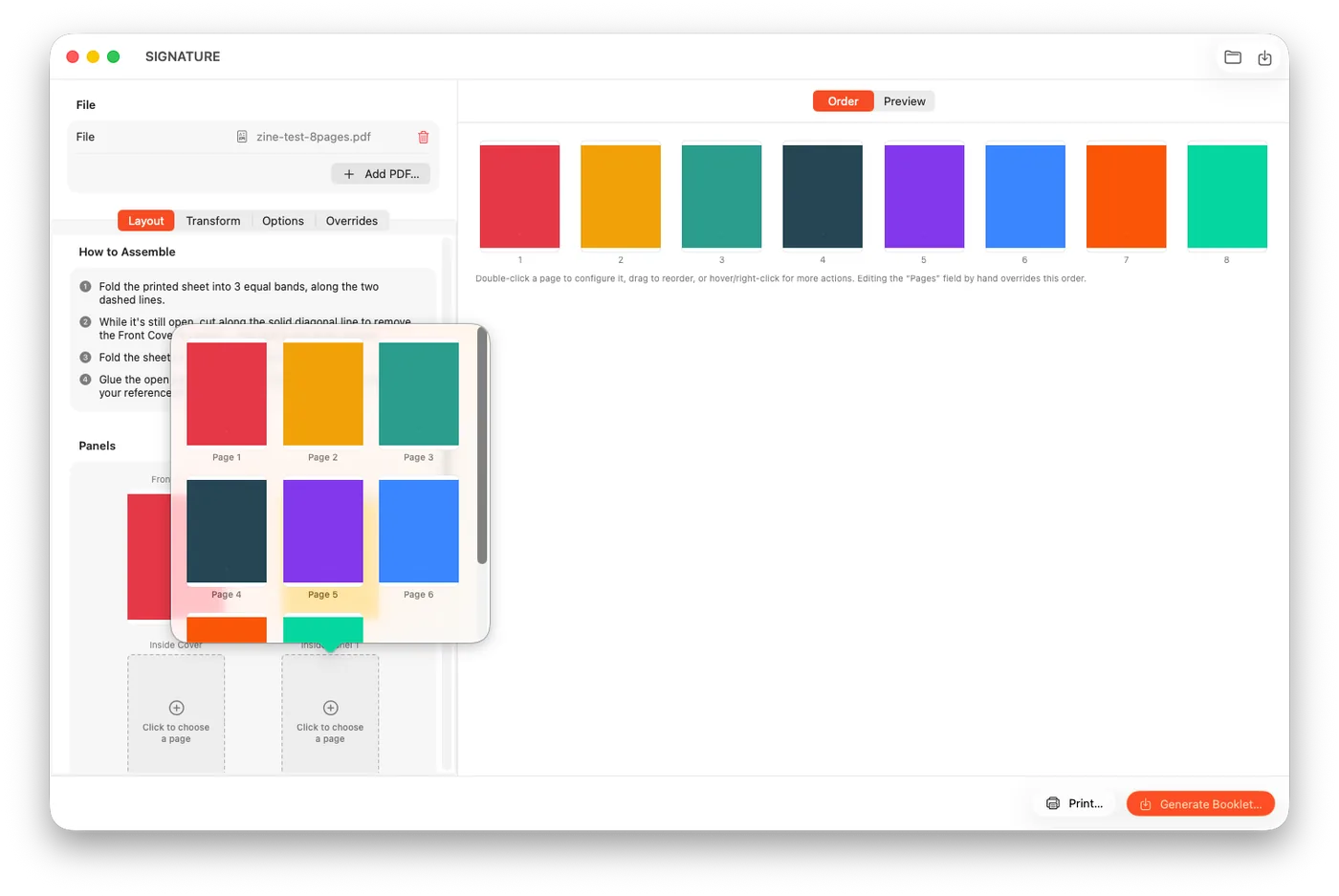
Task: Click Add PDF... button
Action: coord(381,174)
